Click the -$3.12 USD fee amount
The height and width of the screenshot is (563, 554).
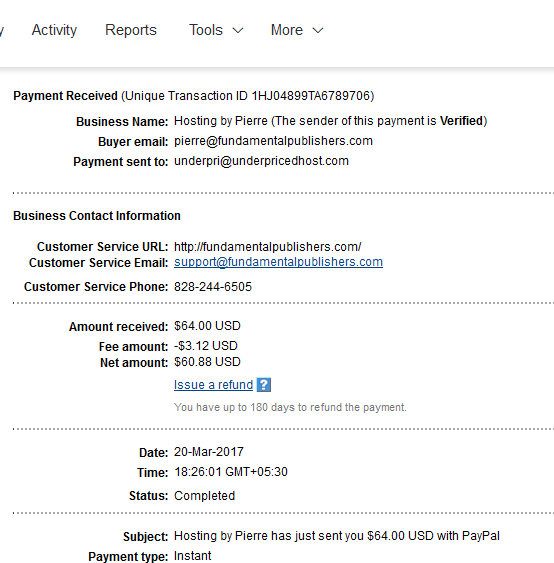[x=206, y=346]
